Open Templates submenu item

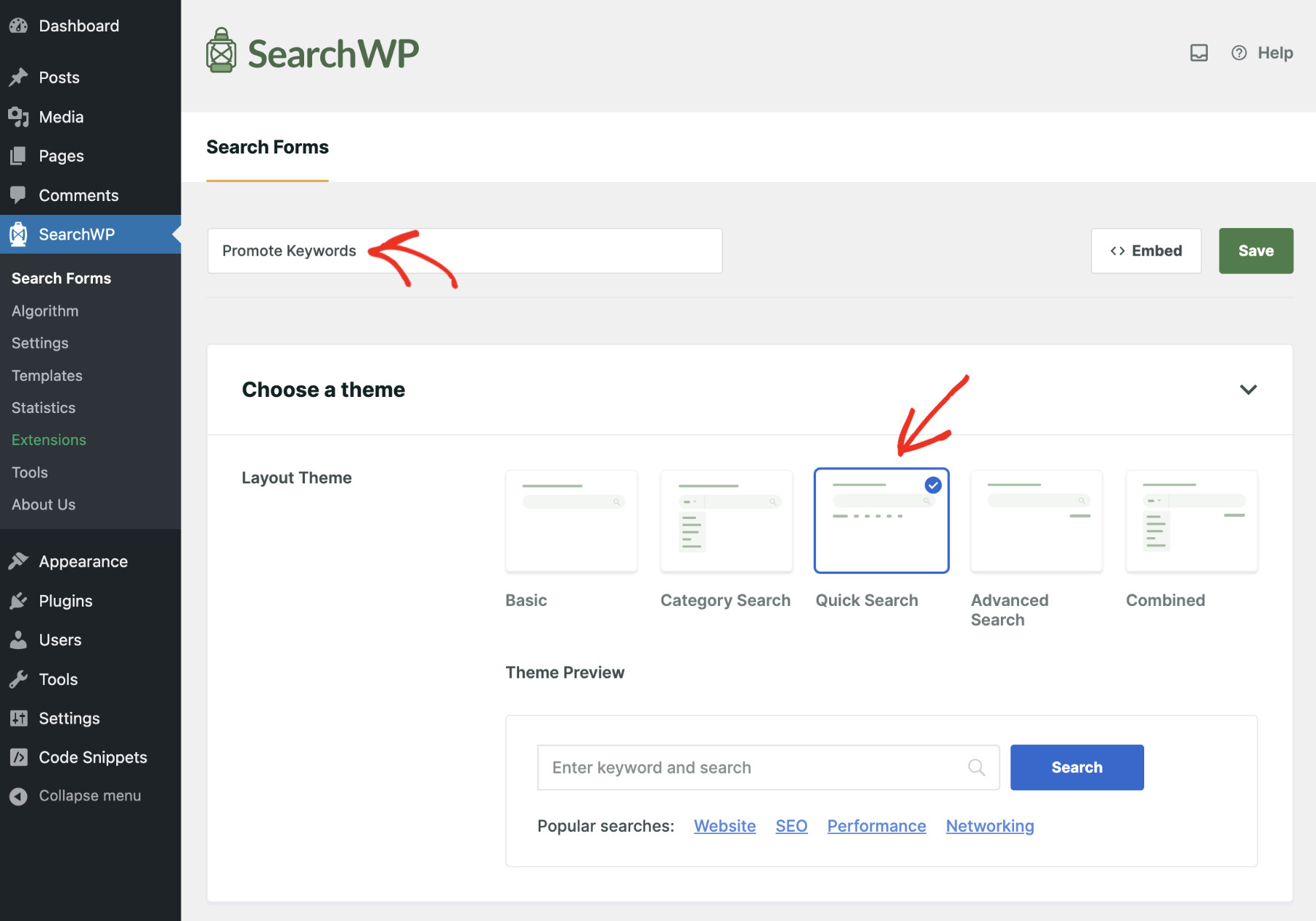point(47,375)
